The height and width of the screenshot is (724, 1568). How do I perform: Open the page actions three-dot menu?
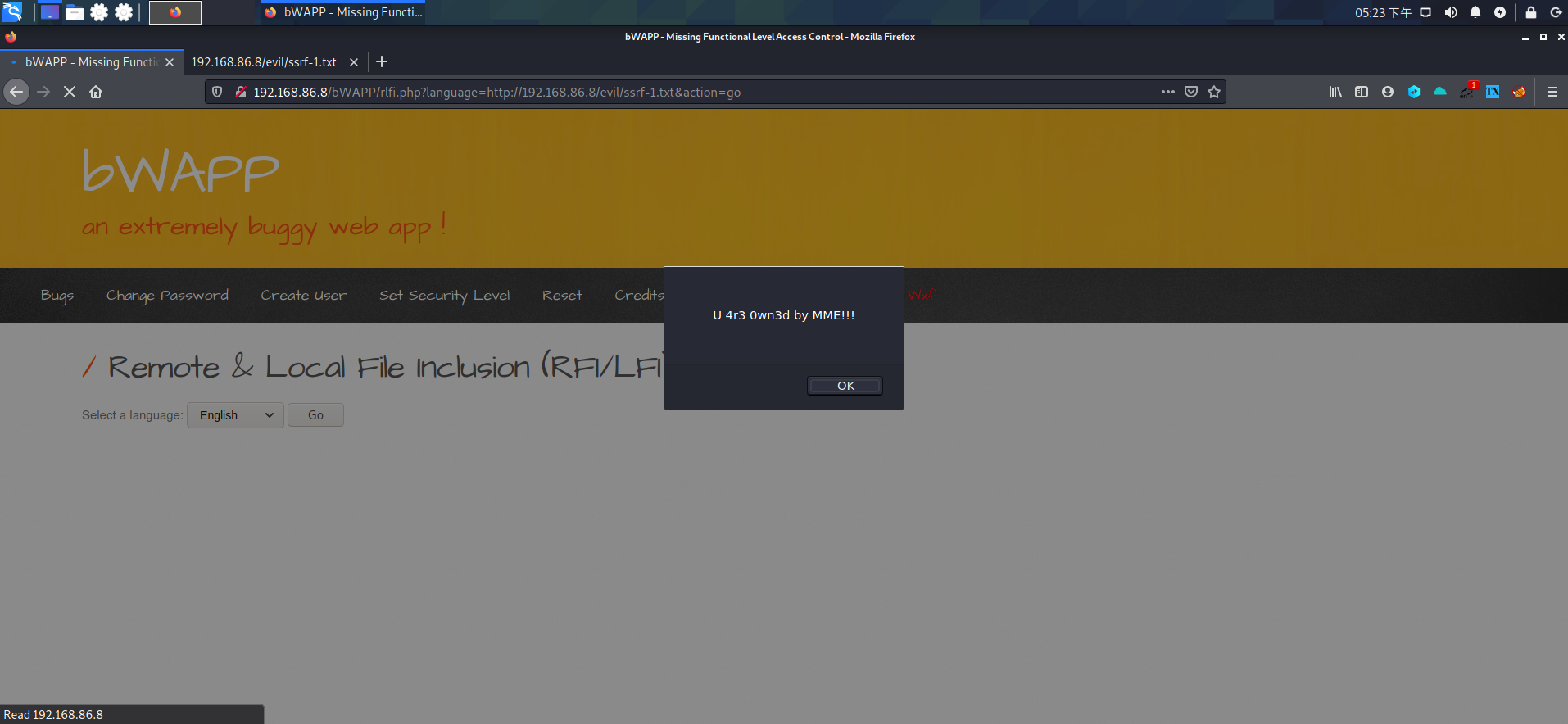1168,92
